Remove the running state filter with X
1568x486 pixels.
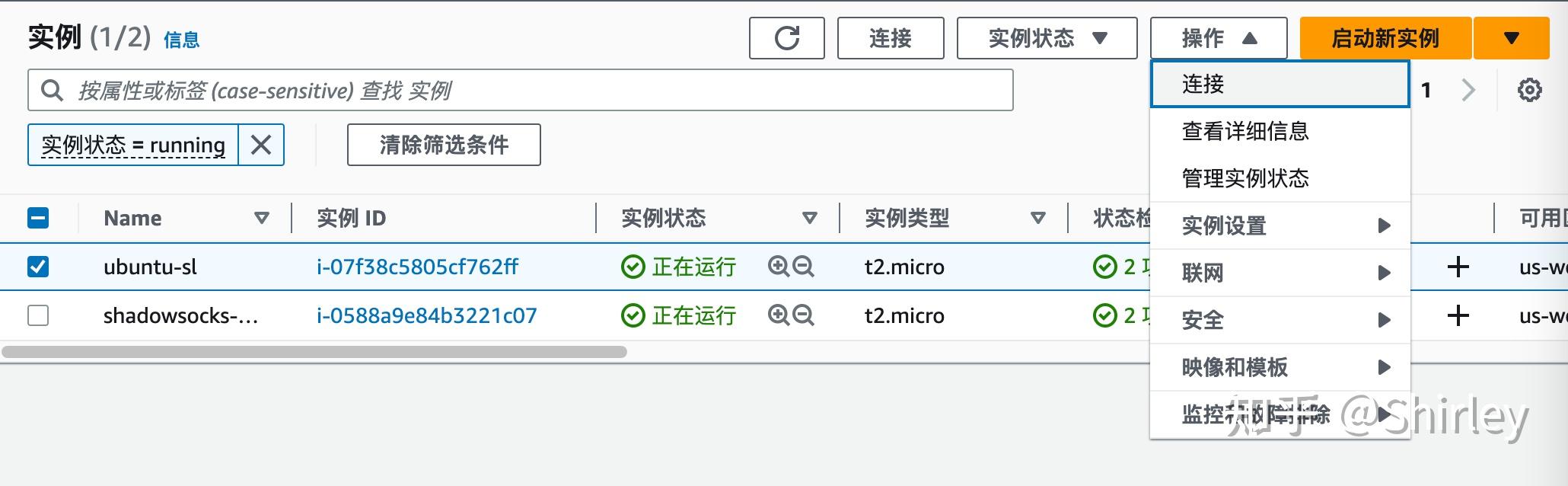[261, 145]
